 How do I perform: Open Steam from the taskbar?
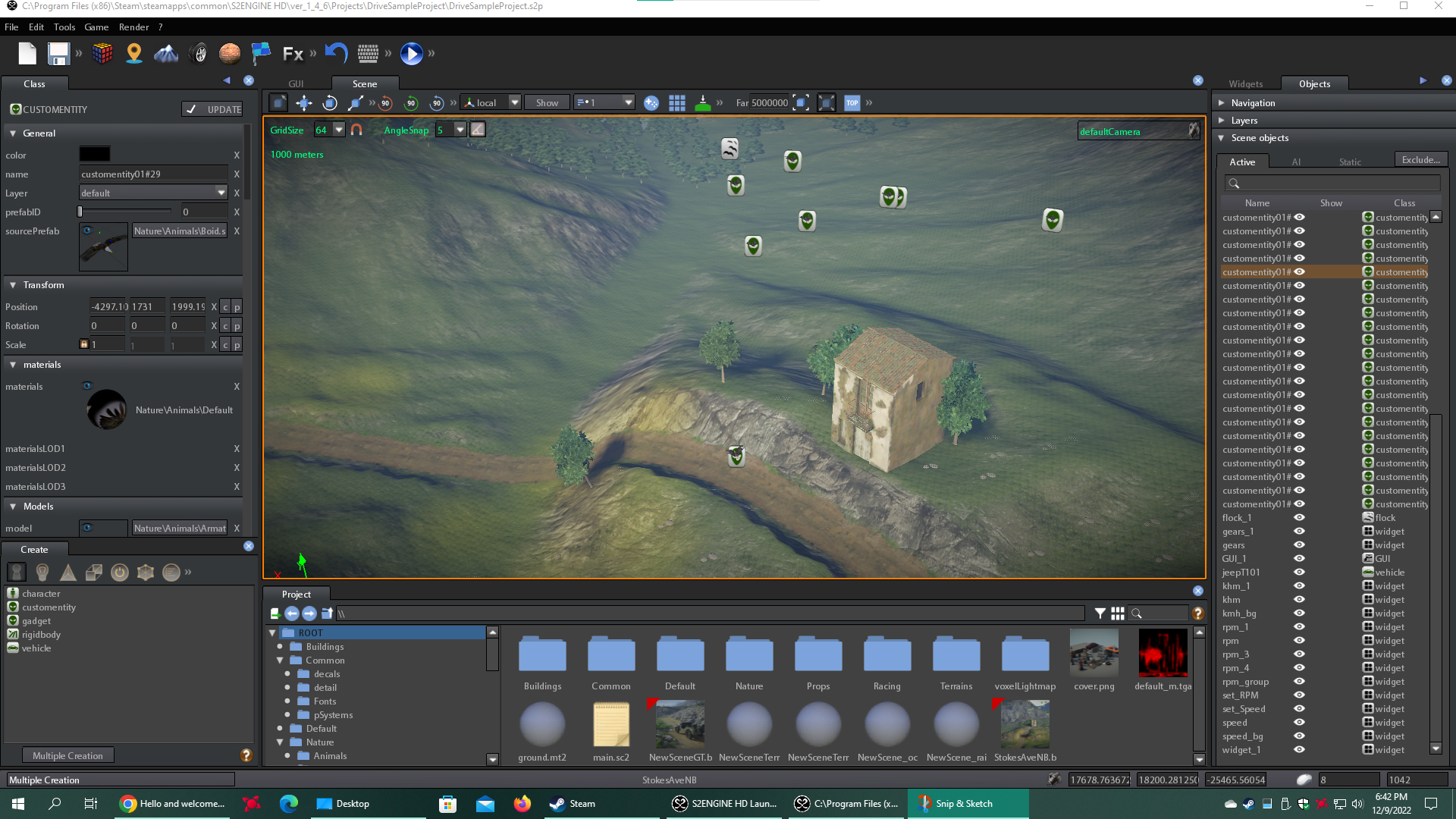click(573, 804)
